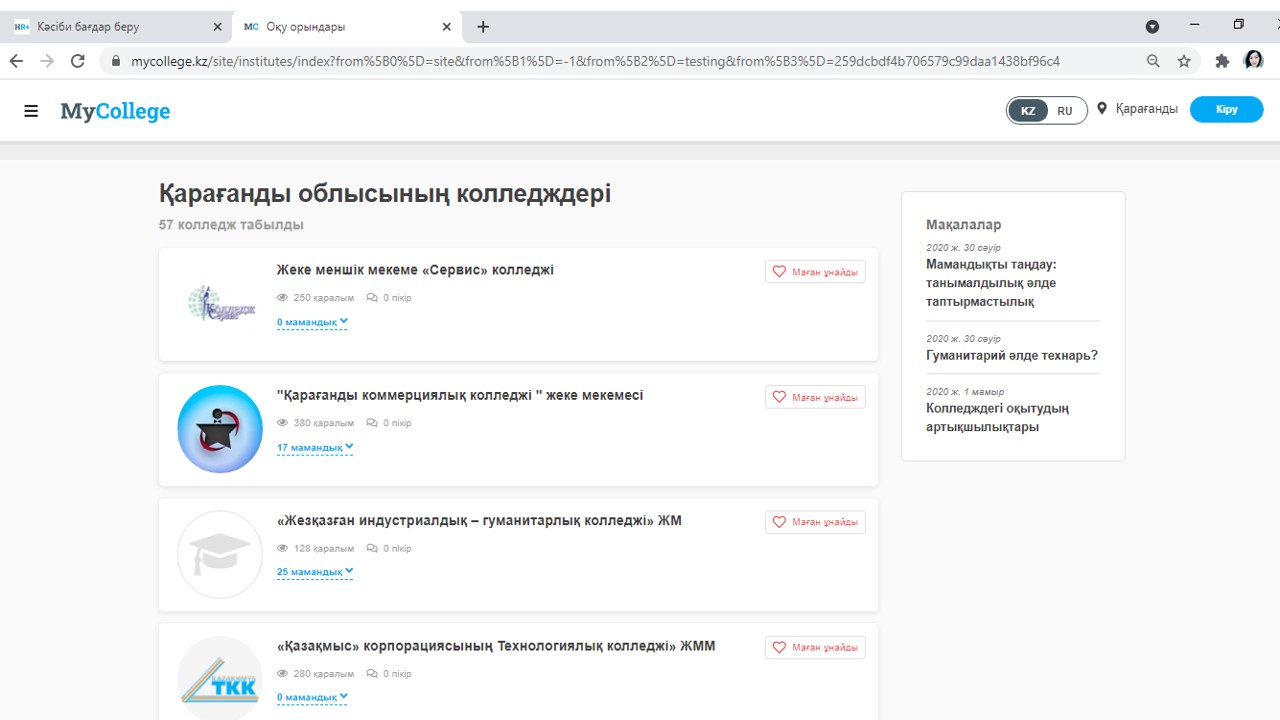Open the Chrome profile avatar

1253,61
